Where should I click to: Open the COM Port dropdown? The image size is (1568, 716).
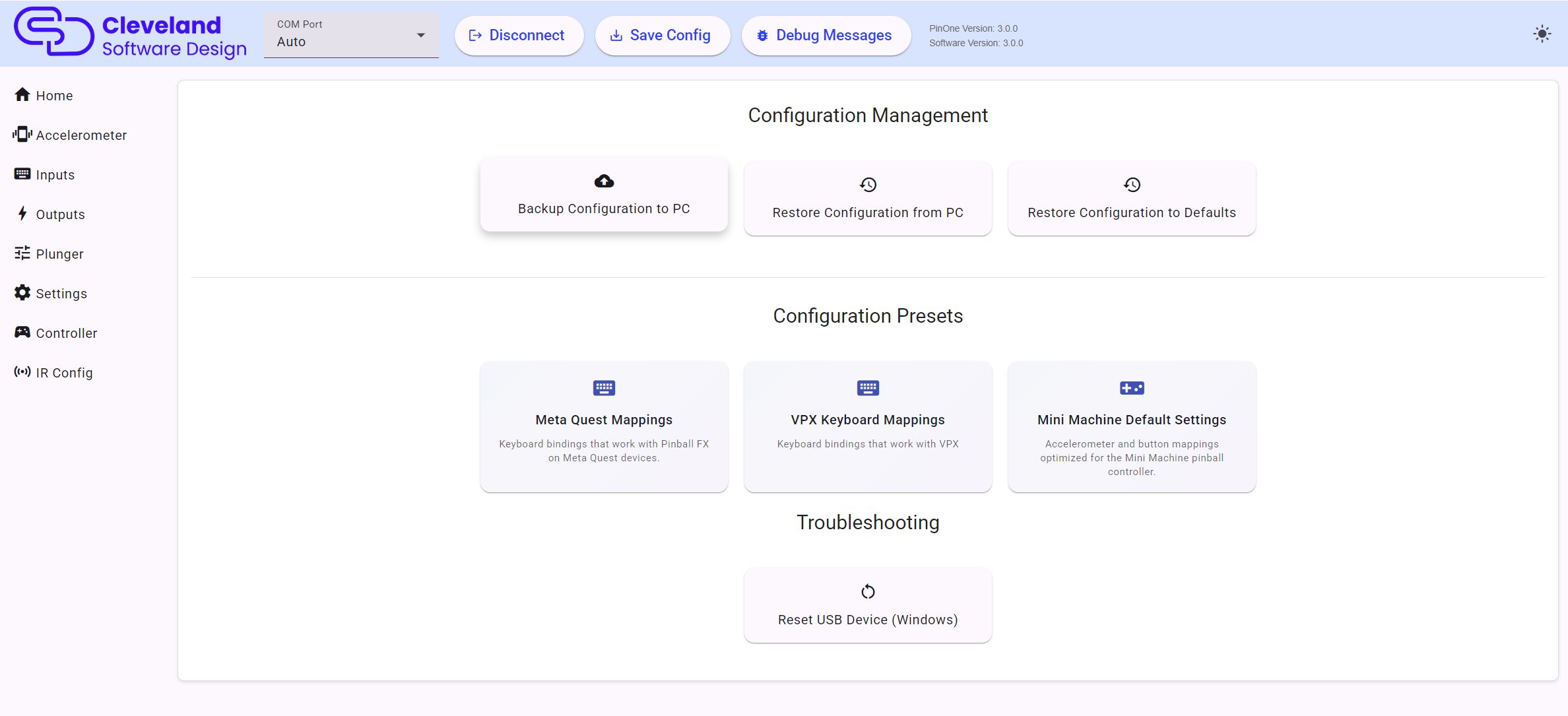coord(351,35)
